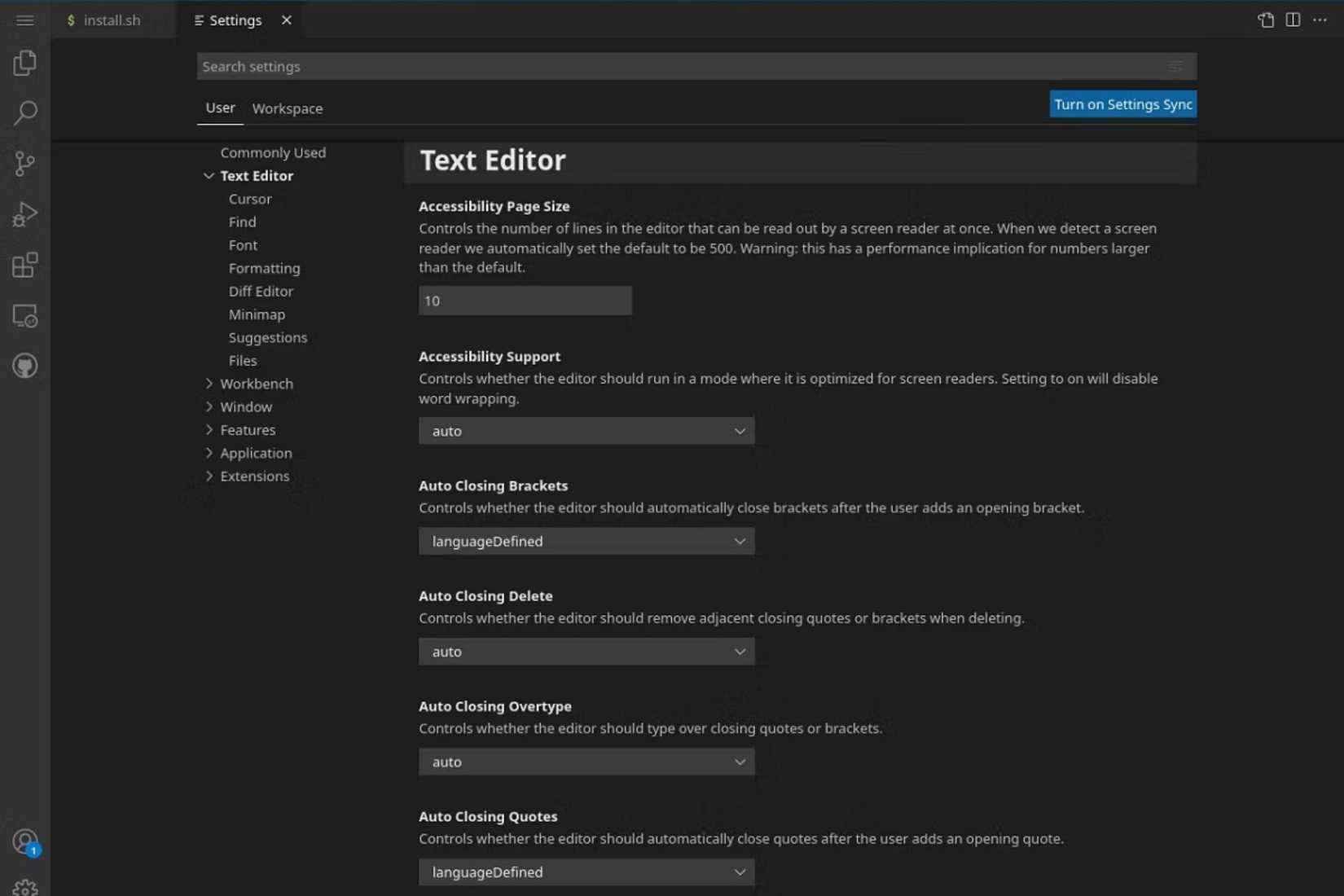
Task: Select the User settings tab
Action: (220, 108)
